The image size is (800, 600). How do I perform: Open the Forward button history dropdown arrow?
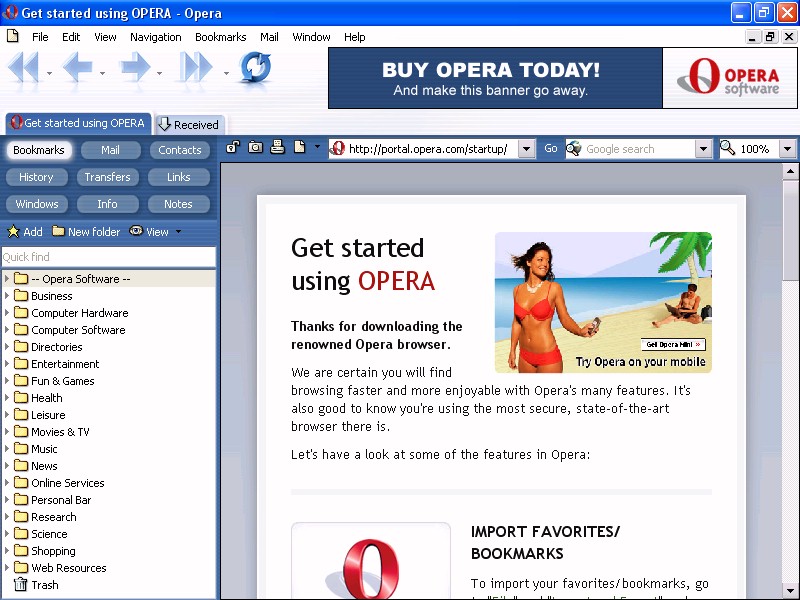point(160,73)
